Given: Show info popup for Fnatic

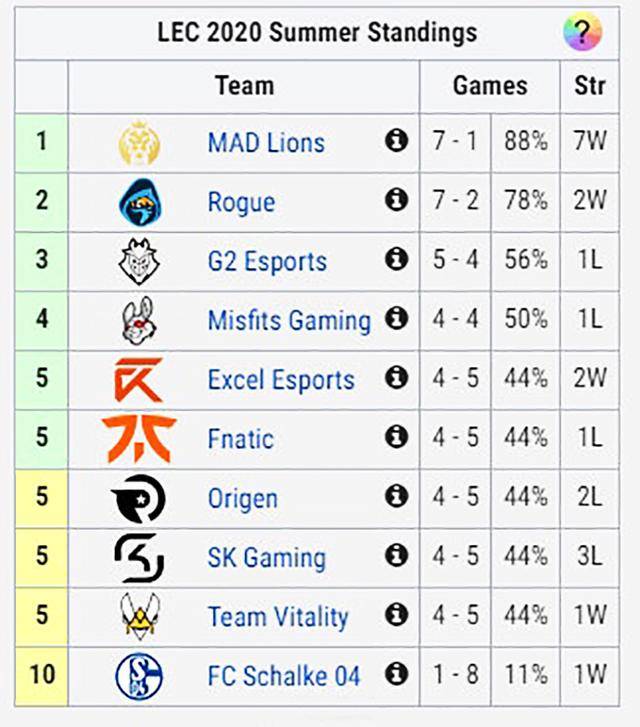Looking at the screenshot, I should (x=397, y=437).
